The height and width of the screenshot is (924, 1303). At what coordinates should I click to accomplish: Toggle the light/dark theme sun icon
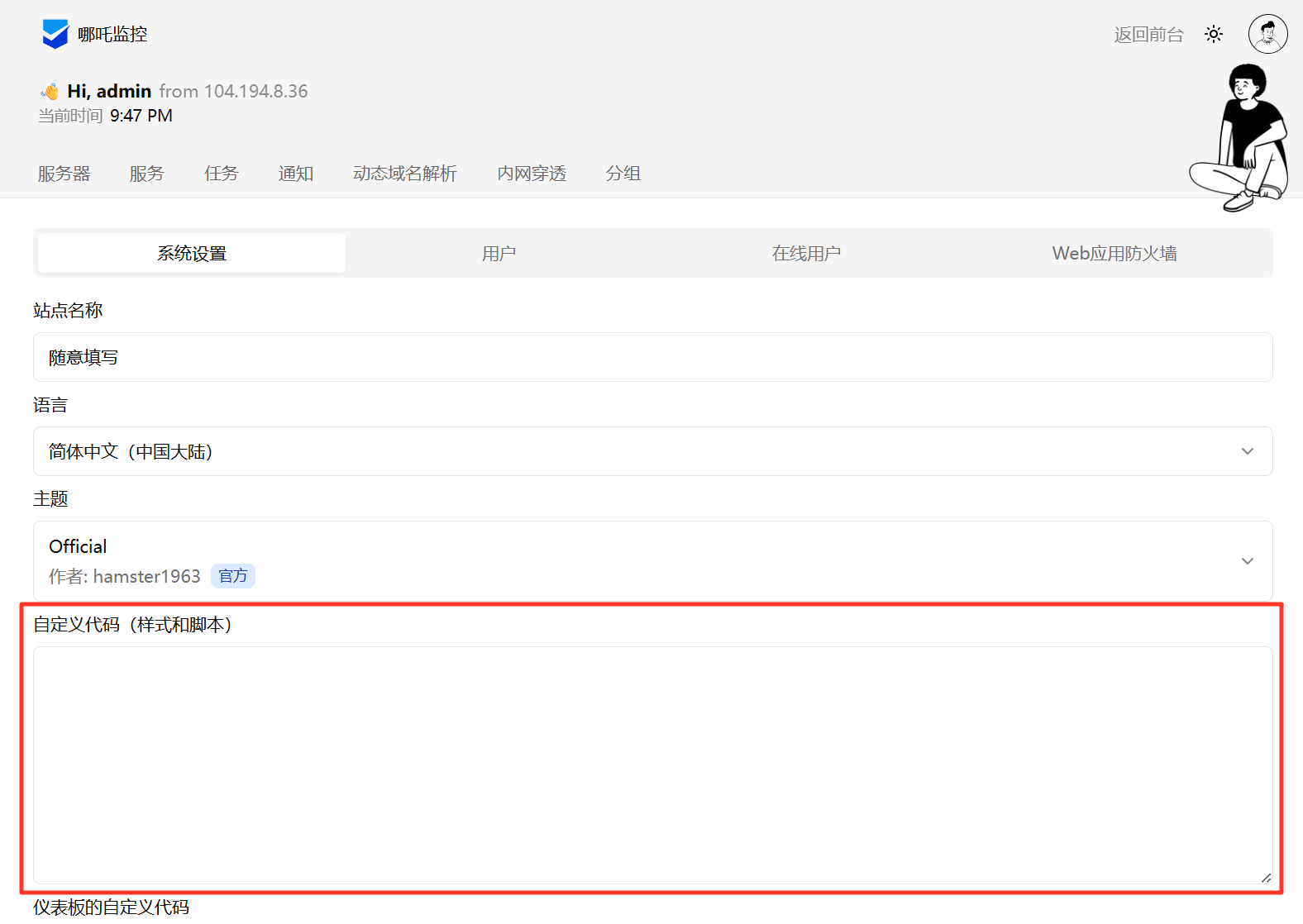click(x=1214, y=34)
